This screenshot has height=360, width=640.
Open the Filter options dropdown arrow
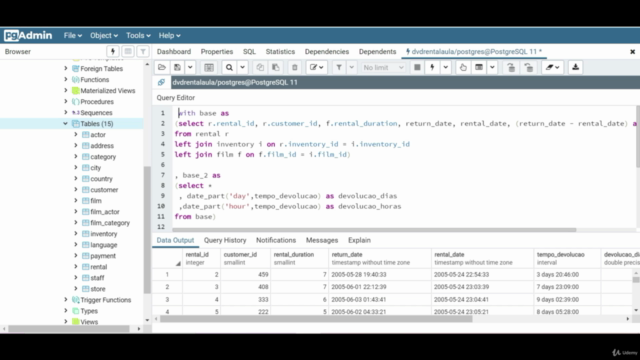[x=351, y=67]
